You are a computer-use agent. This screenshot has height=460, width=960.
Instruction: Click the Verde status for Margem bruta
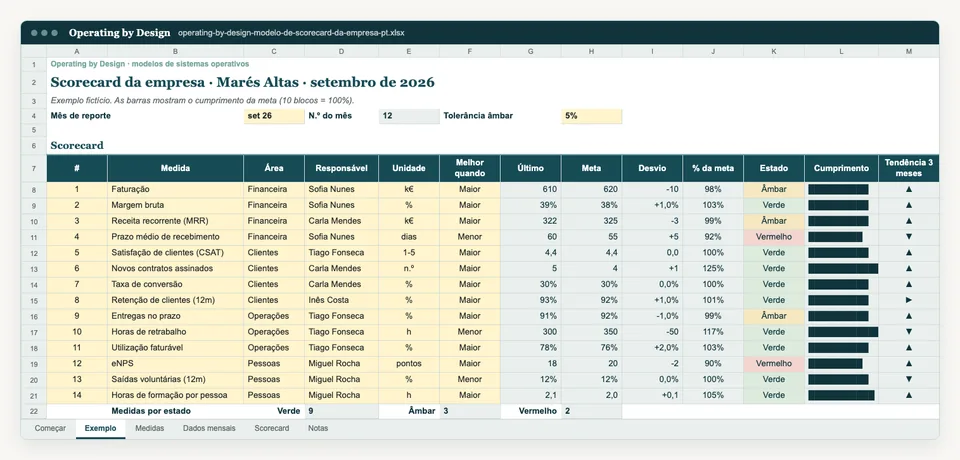pyautogui.click(x=774, y=205)
